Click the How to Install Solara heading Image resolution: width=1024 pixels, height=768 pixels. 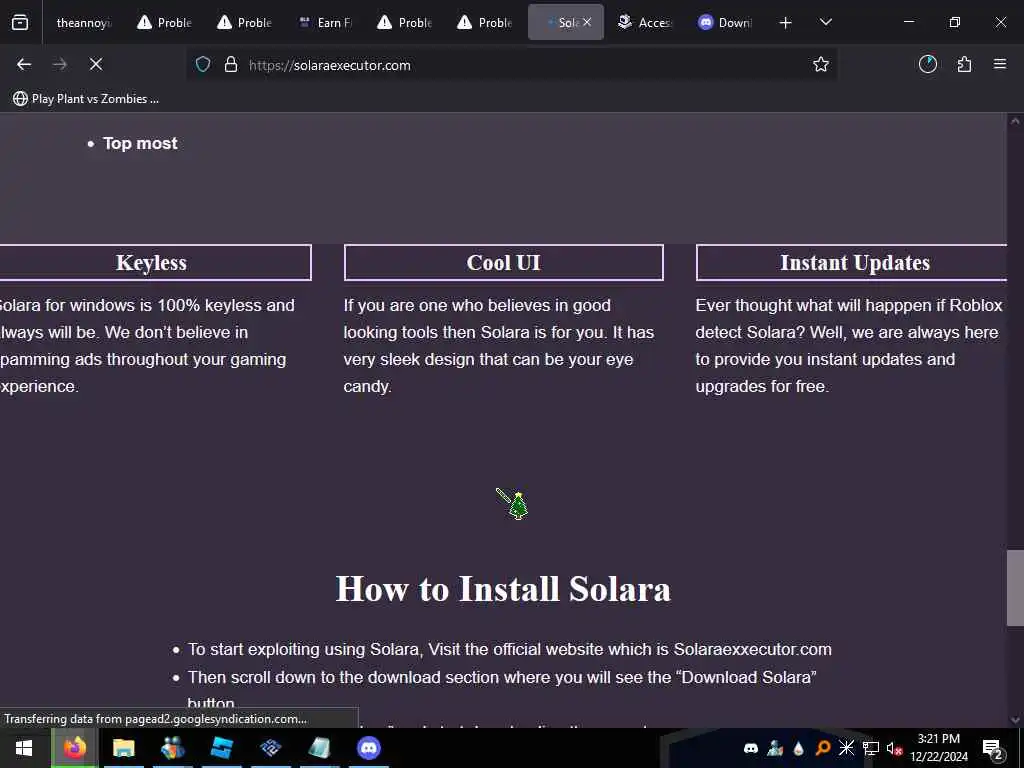[x=503, y=588]
